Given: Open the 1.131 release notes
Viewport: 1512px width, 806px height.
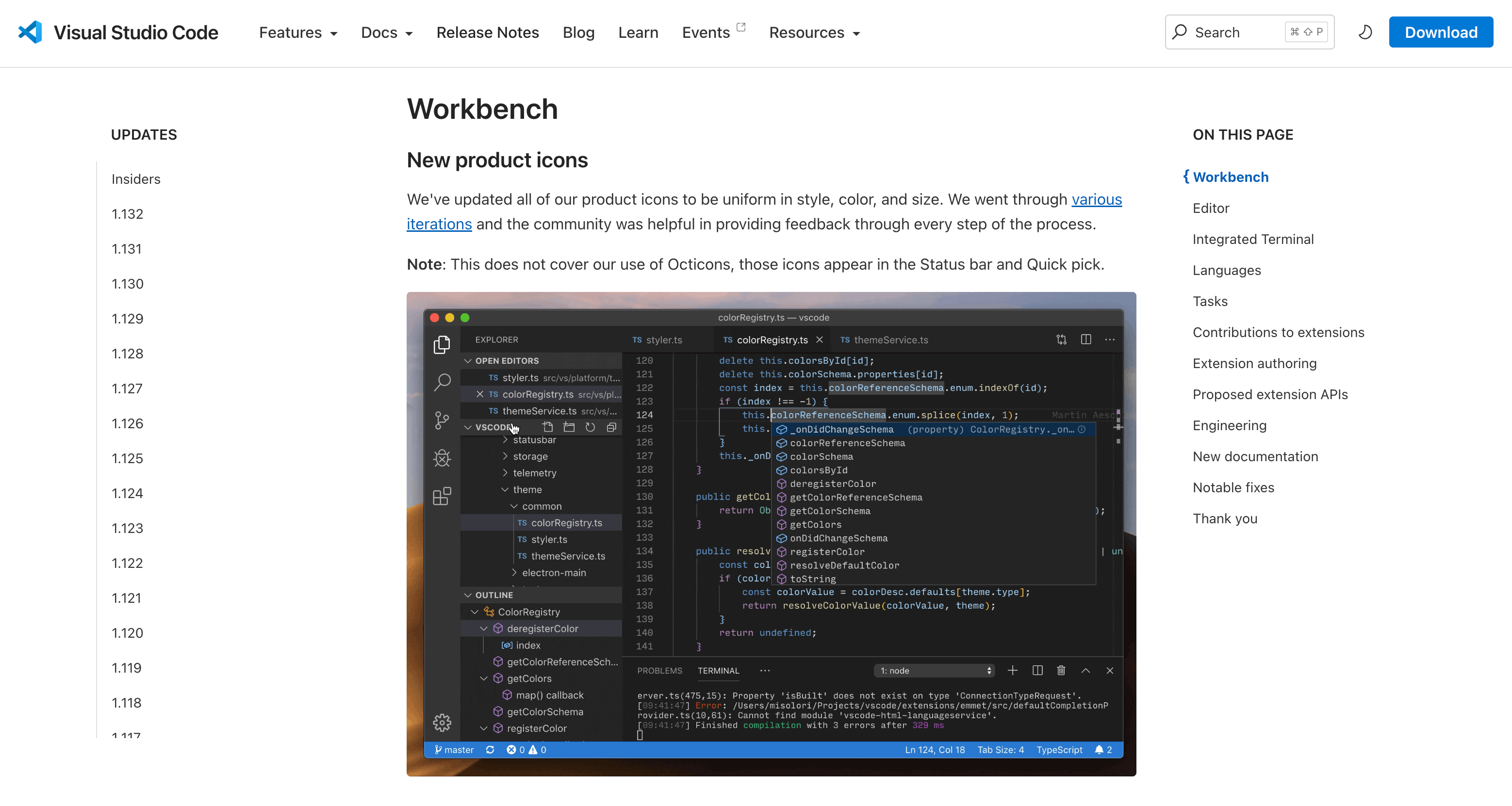Looking at the screenshot, I should click(126, 249).
